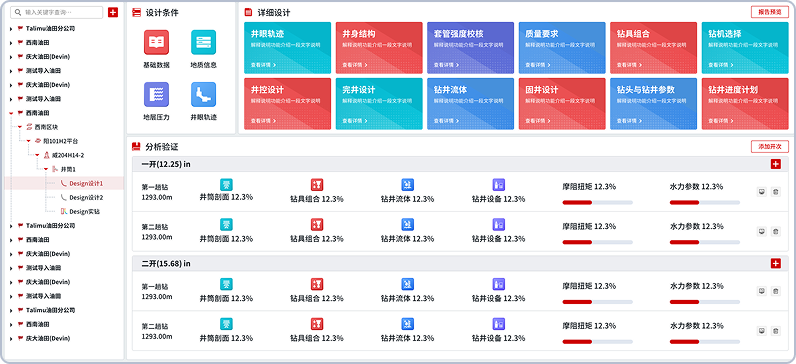This screenshot has height=364, width=796.
Task: Click the monitor icon in 一开 第一趟钻 row
Action: coord(761,192)
